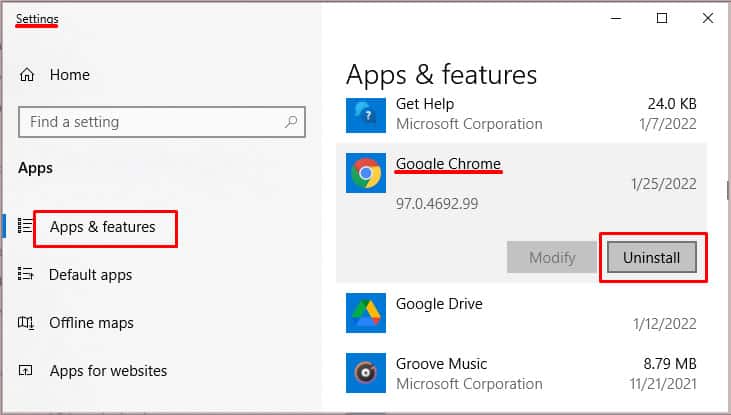
Task: Click the Apps & features list icon
Action: 25,226
